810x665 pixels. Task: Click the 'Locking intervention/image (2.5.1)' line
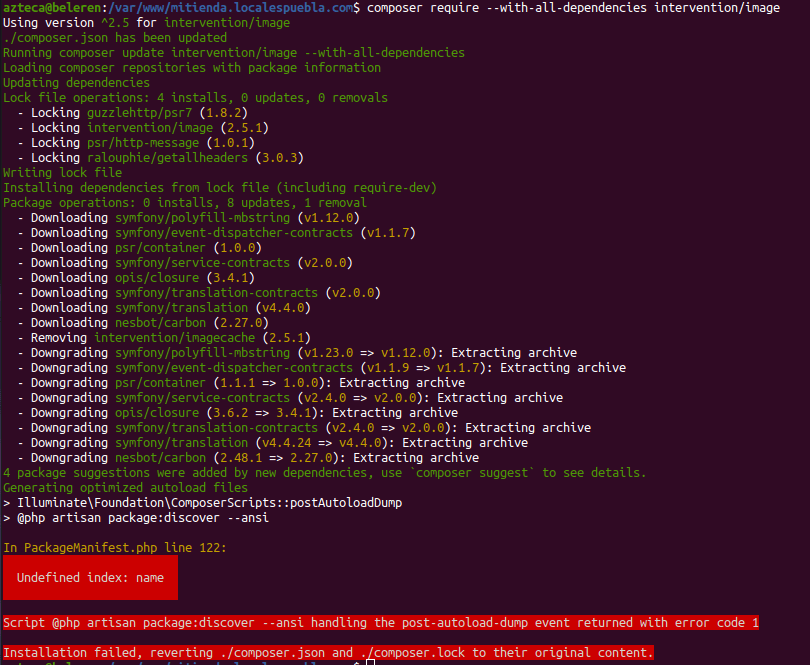point(143,128)
